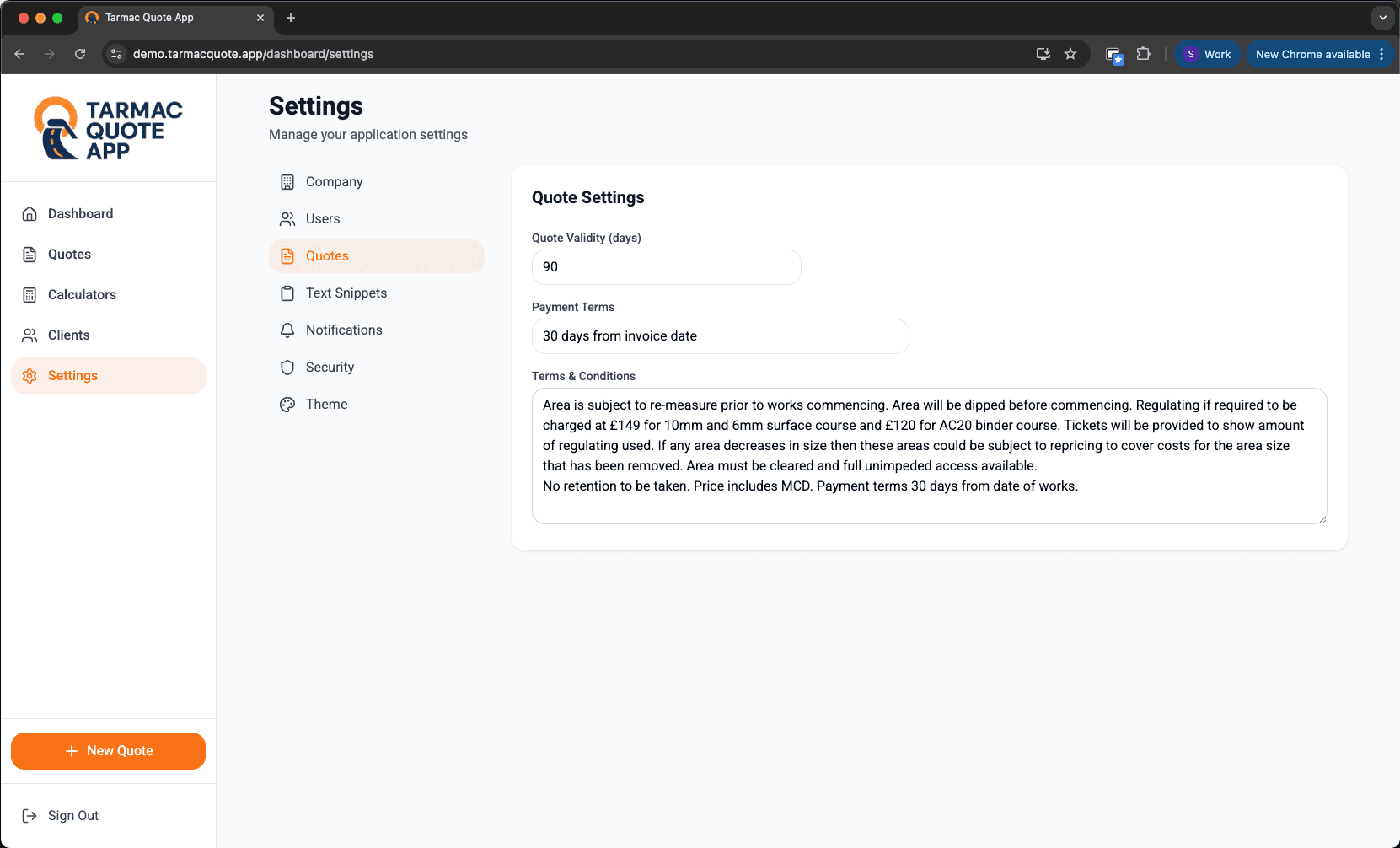
Task: Click the New Quote button
Action: coord(108,751)
